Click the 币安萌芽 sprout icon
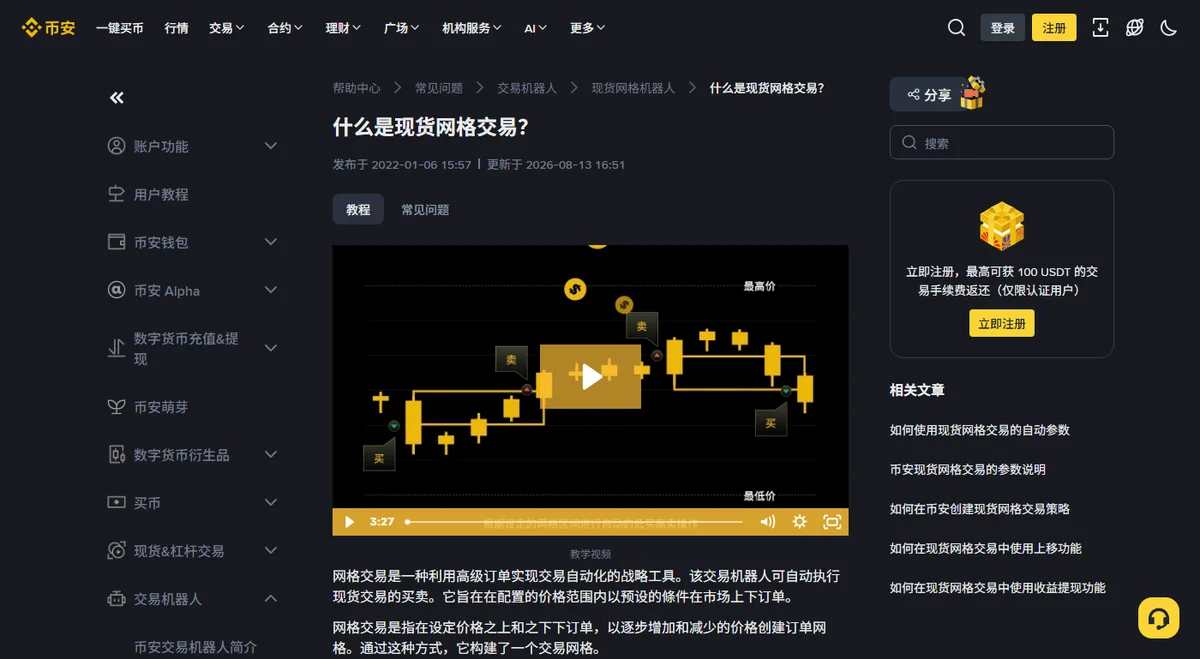The height and width of the screenshot is (659, 1200). (x=116, y=407)
